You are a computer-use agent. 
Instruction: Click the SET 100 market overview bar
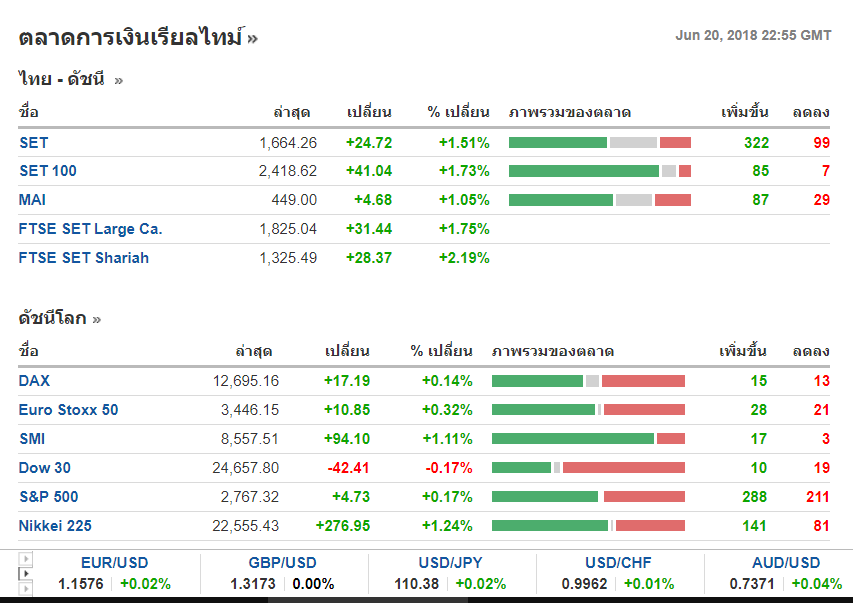point(600,171)
